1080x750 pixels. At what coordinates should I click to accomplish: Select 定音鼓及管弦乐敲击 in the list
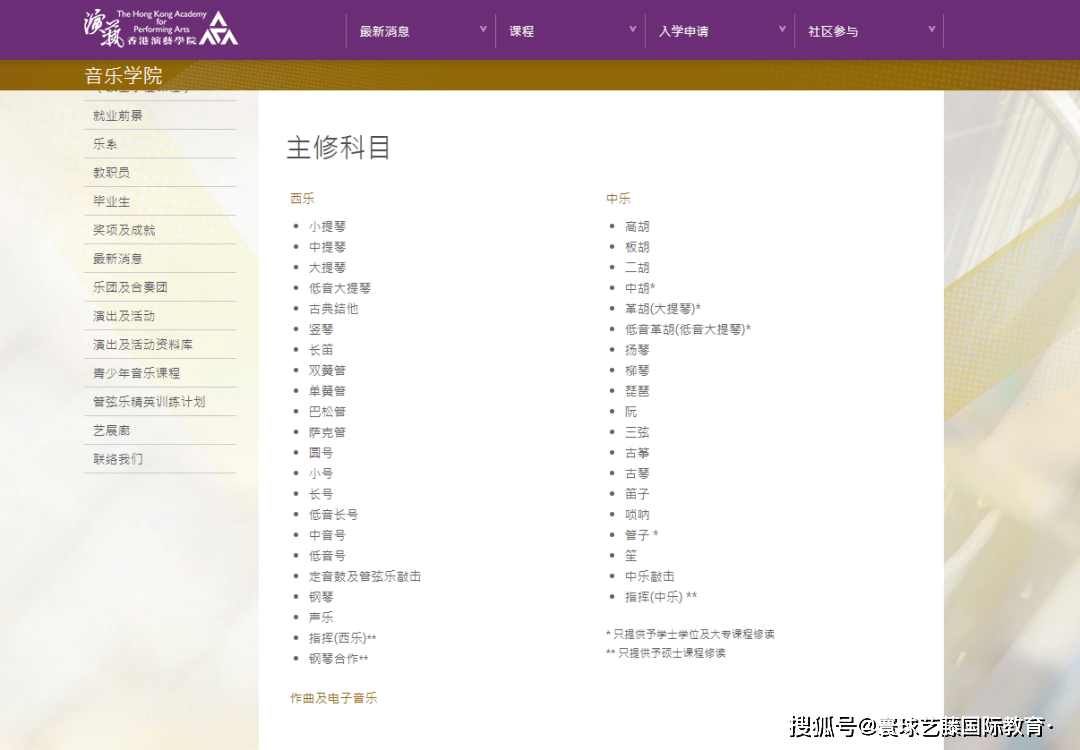[365, 576]
